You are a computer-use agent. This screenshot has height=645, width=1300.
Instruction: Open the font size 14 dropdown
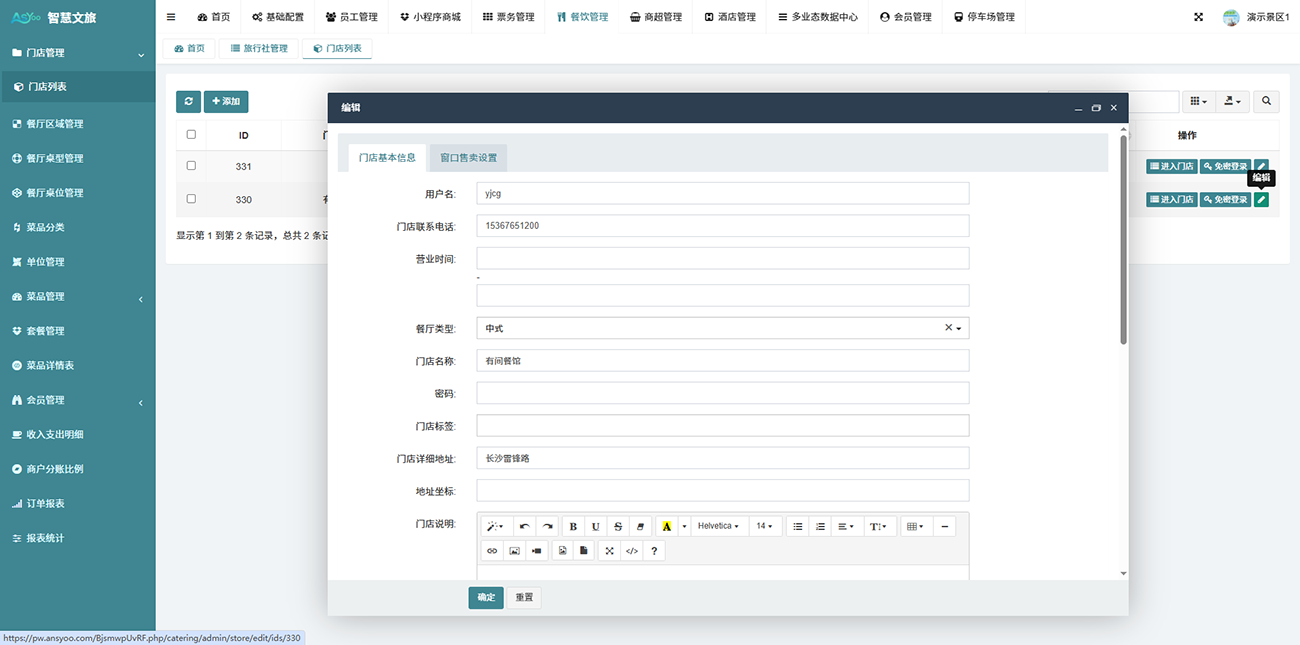point(765,526)
